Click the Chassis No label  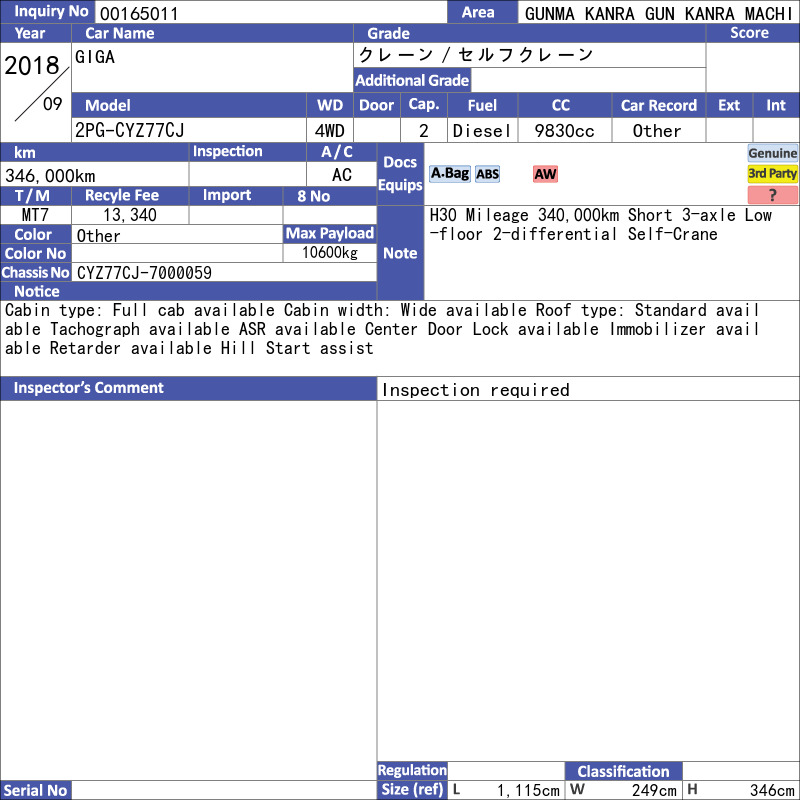36,272
